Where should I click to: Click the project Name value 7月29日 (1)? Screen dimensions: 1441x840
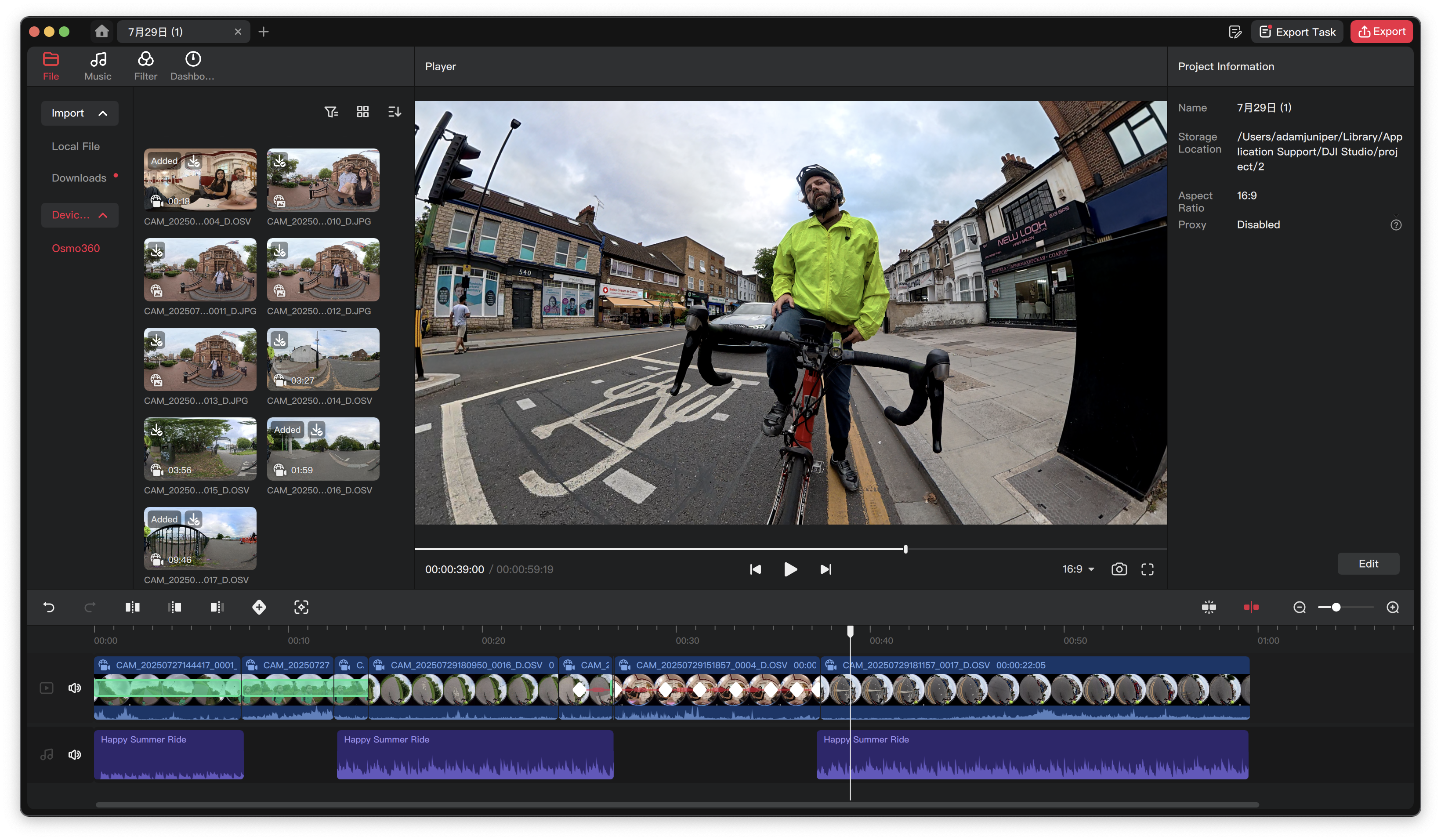[1264, 108]
